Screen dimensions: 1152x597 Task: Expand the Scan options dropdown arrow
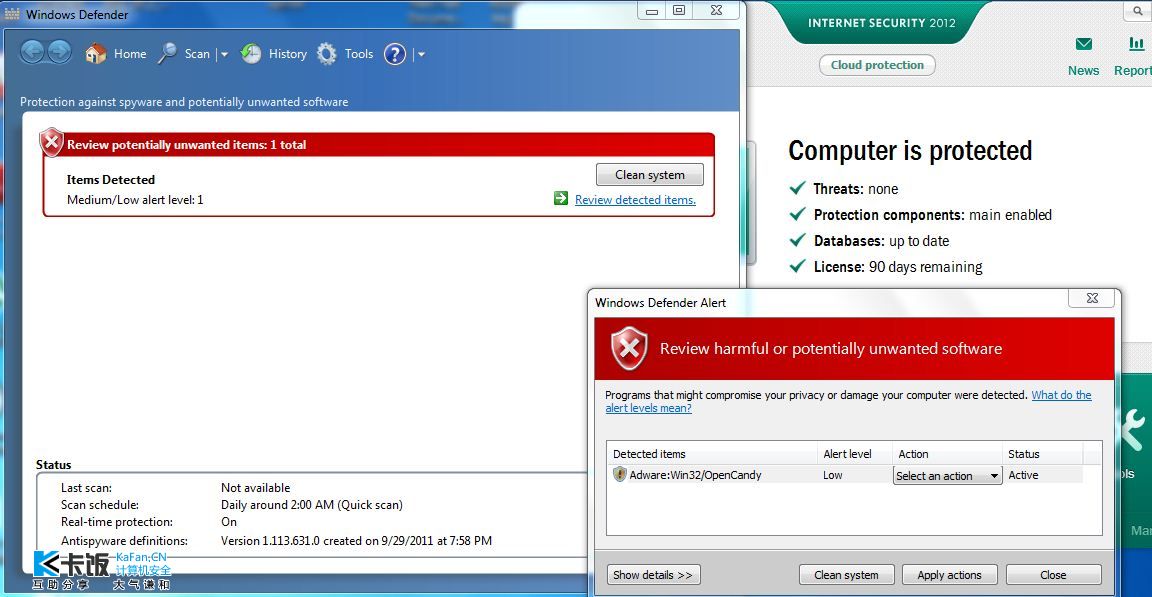coord(224,54)
